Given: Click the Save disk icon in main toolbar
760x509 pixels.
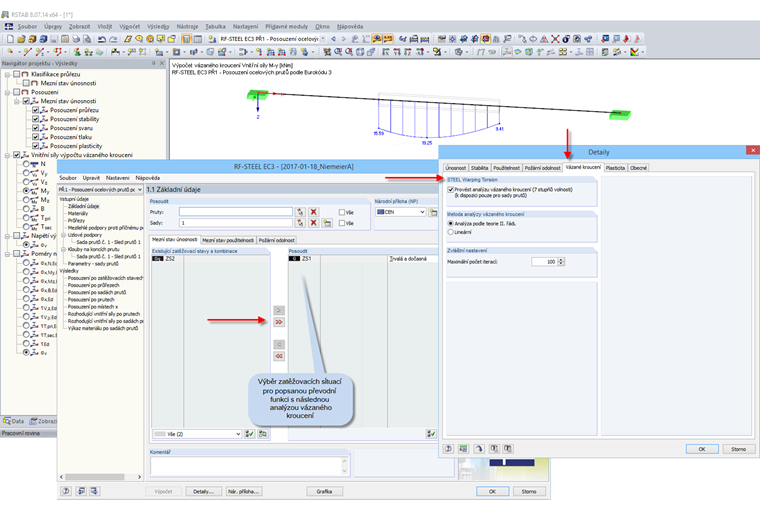Looking at the screenshot, I should 54,39.
